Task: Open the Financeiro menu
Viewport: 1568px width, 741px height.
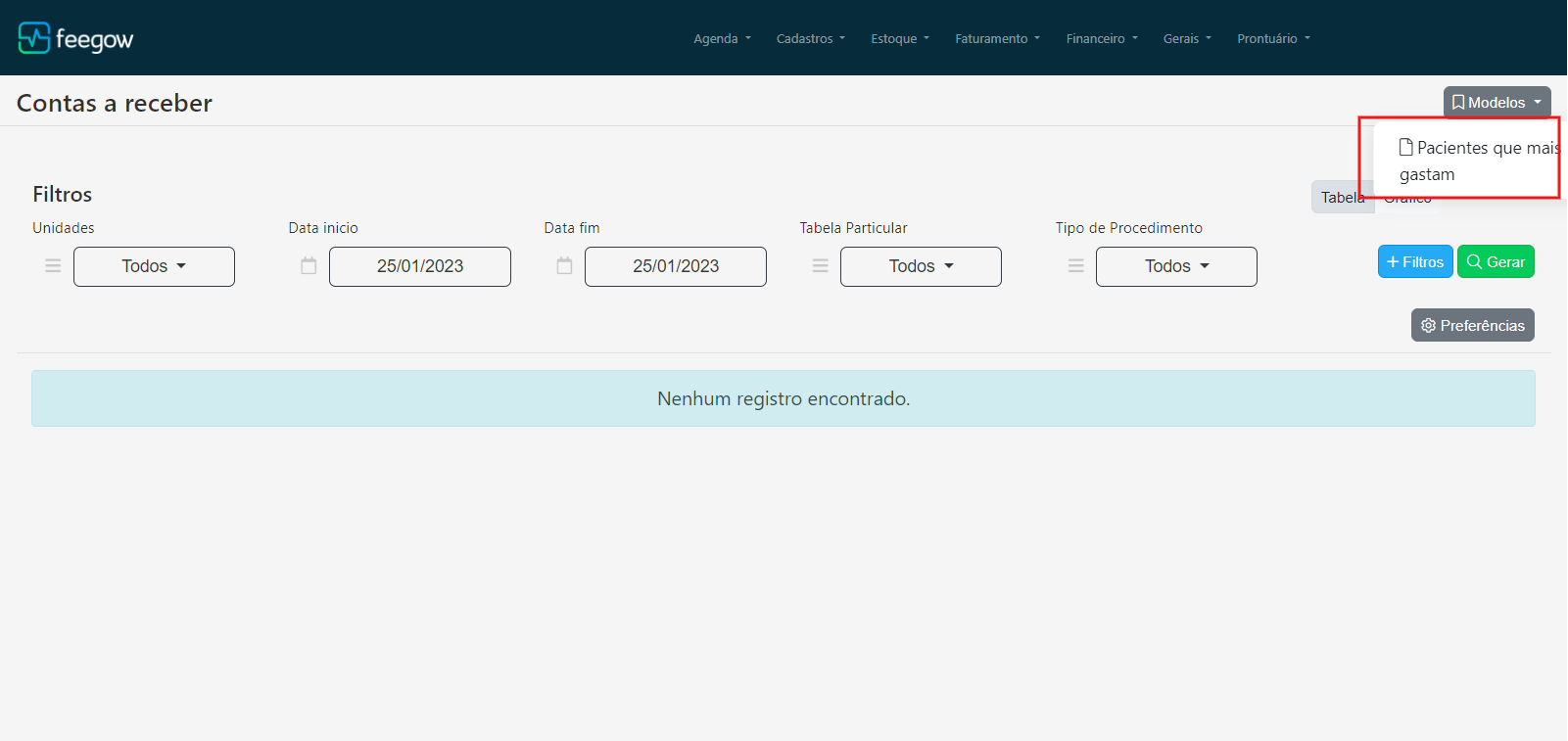Action: [1102, 39]
